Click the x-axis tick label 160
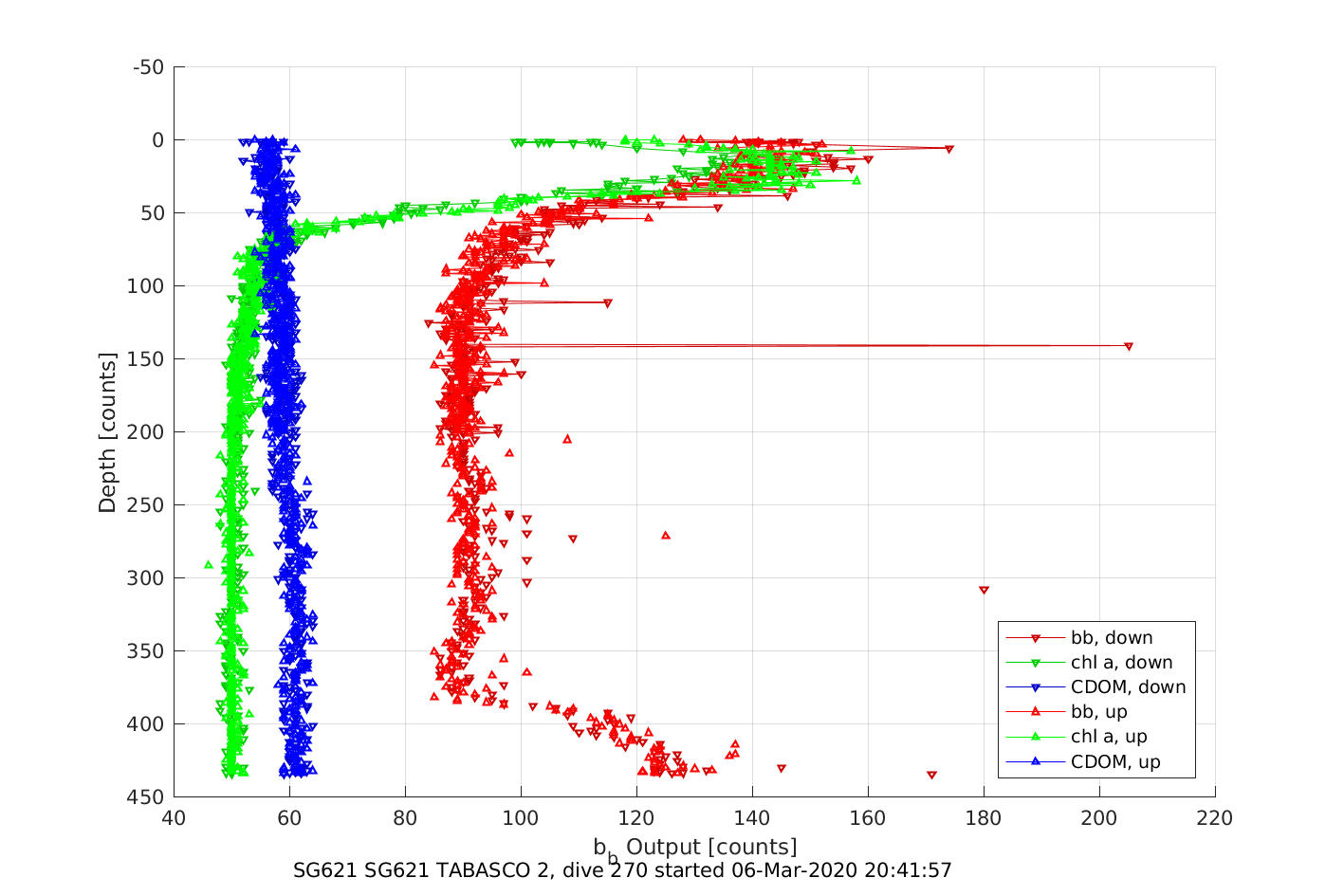 [868, 818]
